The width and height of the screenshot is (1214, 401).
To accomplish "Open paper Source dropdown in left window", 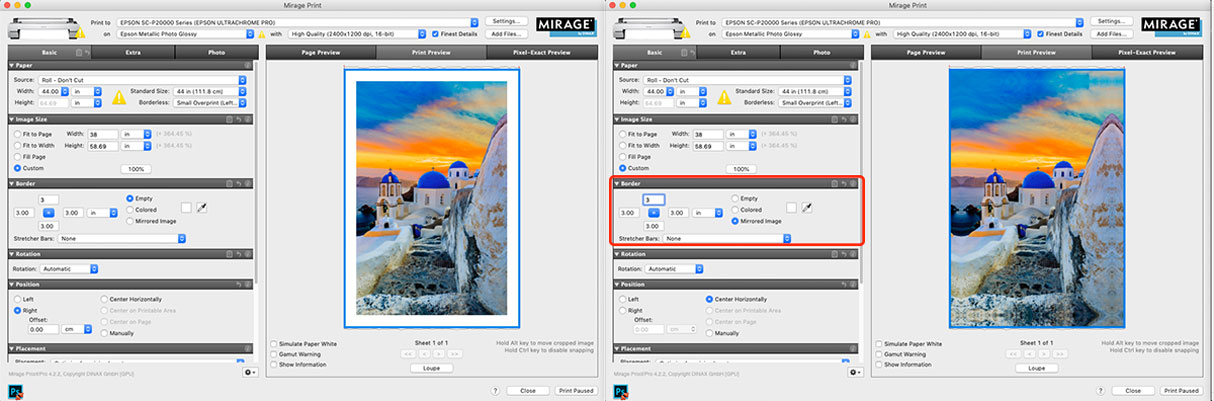I will click(144, 80).
